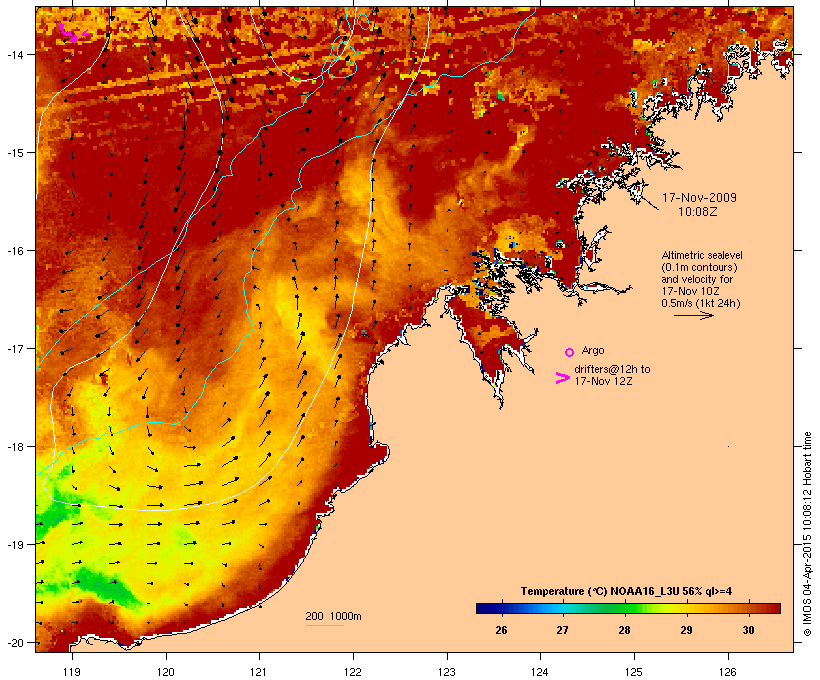This screenshot has width=820, height=680.
Task: Click the 'Argo' legend label
Action: pos(593,350)
